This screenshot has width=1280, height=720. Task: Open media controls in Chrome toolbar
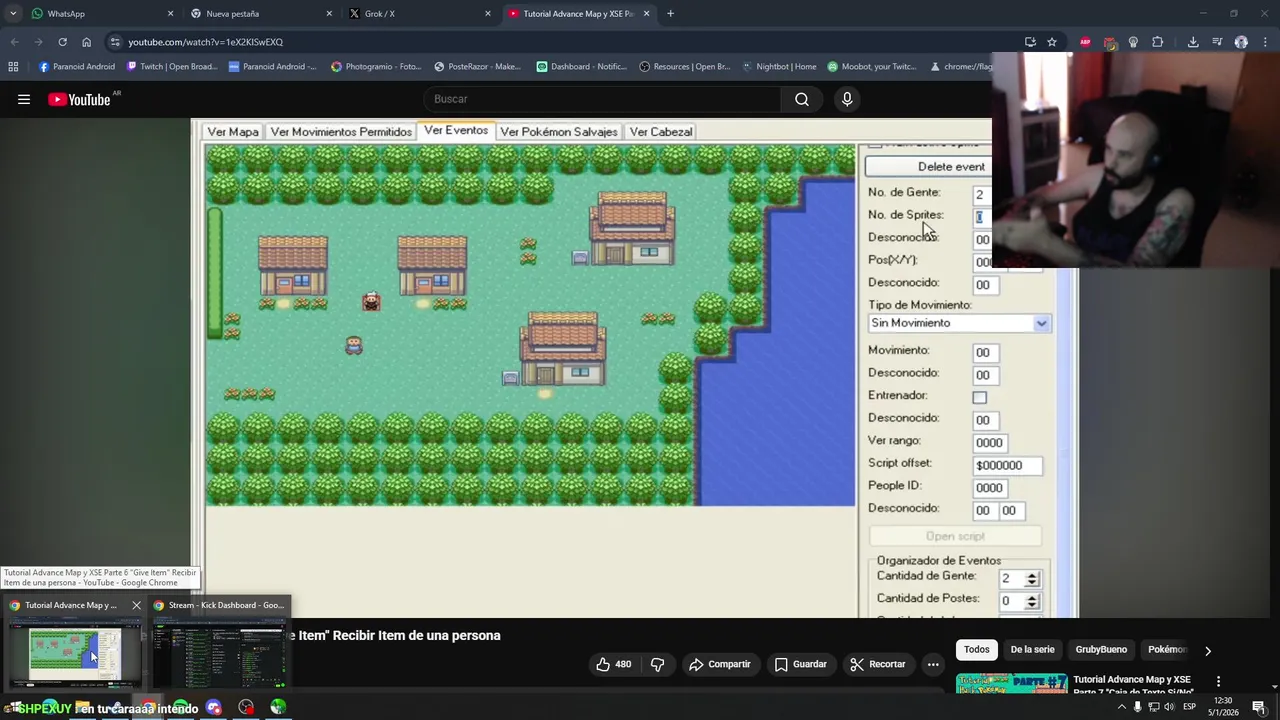pyautogui.click(x=1217, y=42)
